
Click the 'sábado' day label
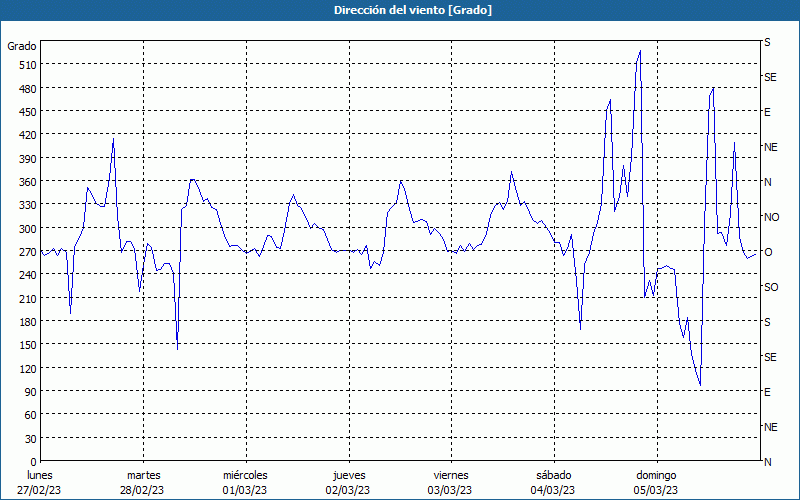click(x=554, y=475)
